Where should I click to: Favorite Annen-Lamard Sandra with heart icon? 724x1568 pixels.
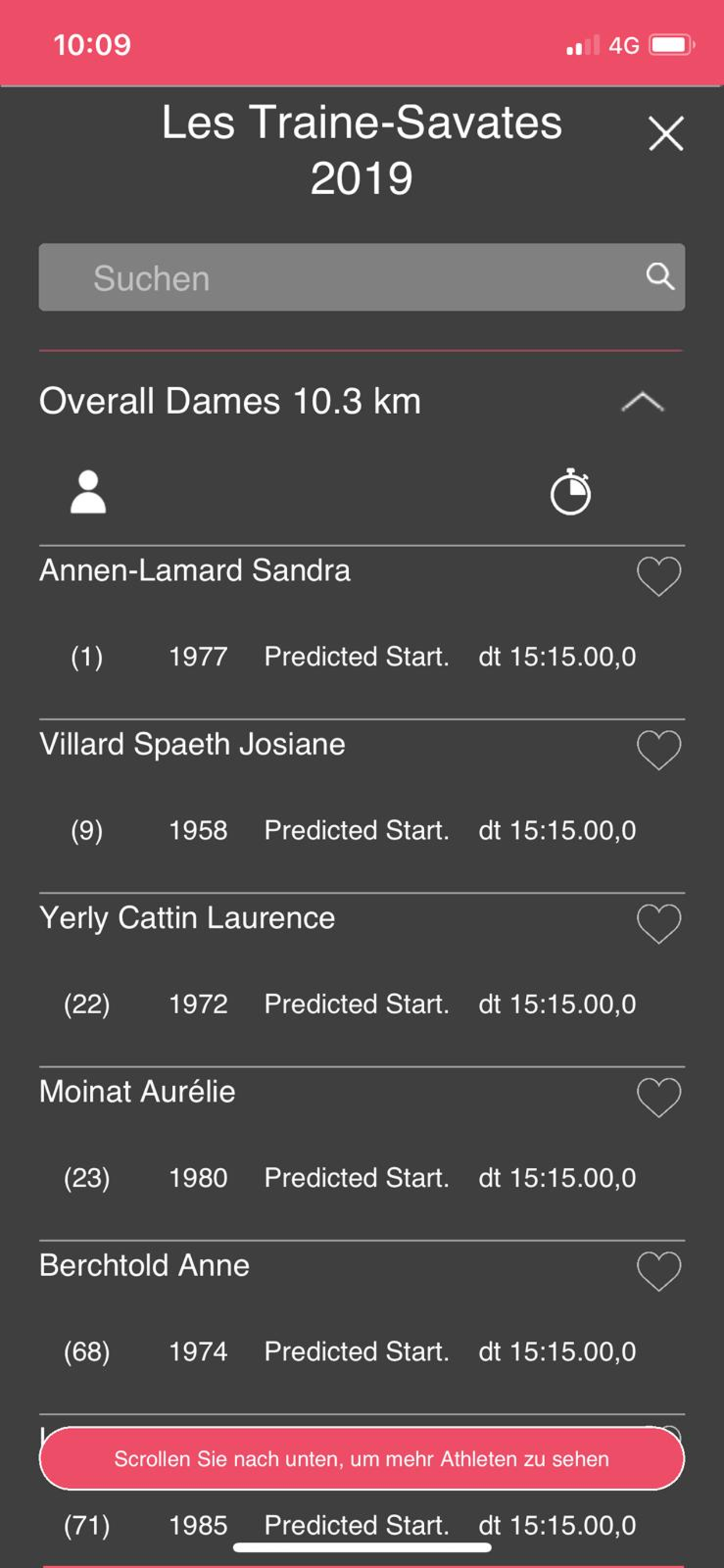(x=658, y=576)
